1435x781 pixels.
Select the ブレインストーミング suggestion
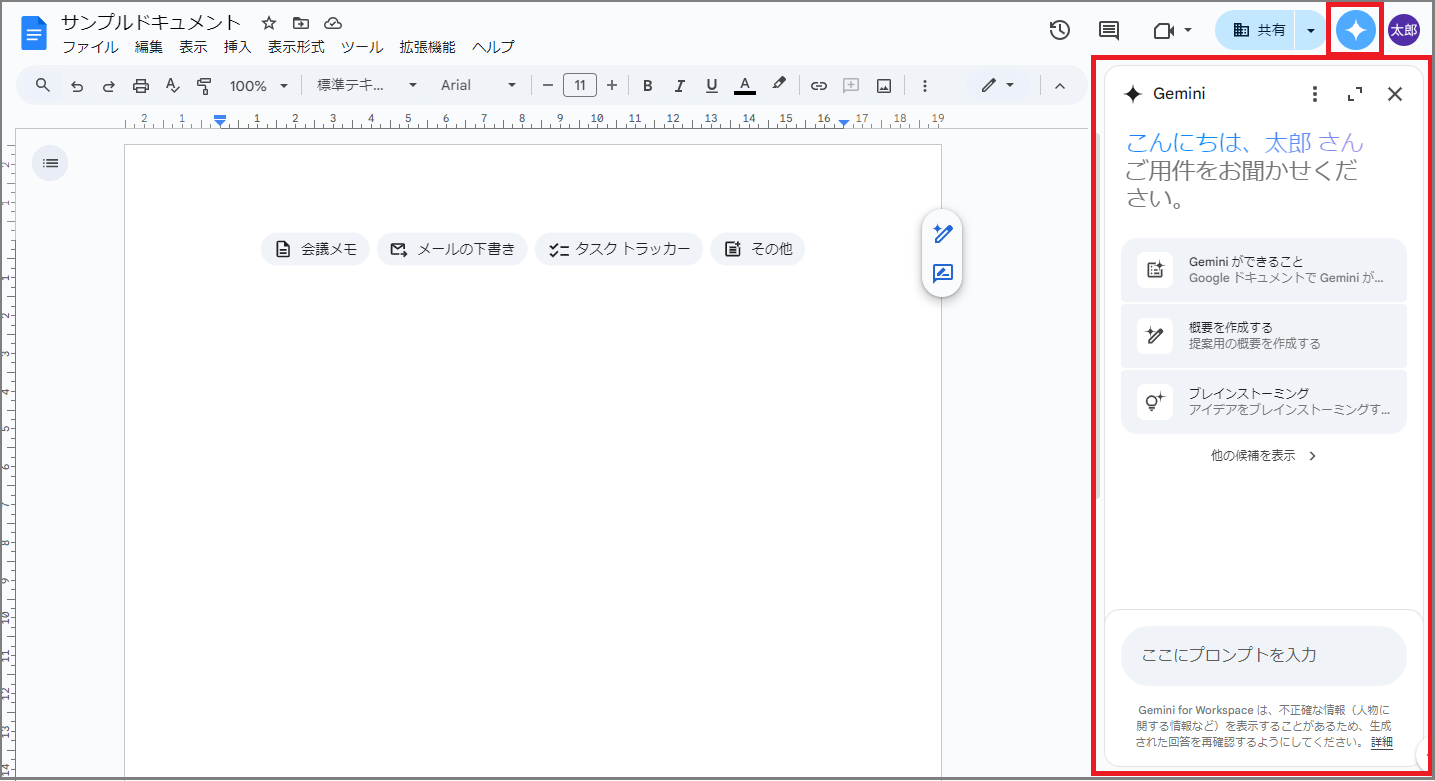coord(1264,402)
